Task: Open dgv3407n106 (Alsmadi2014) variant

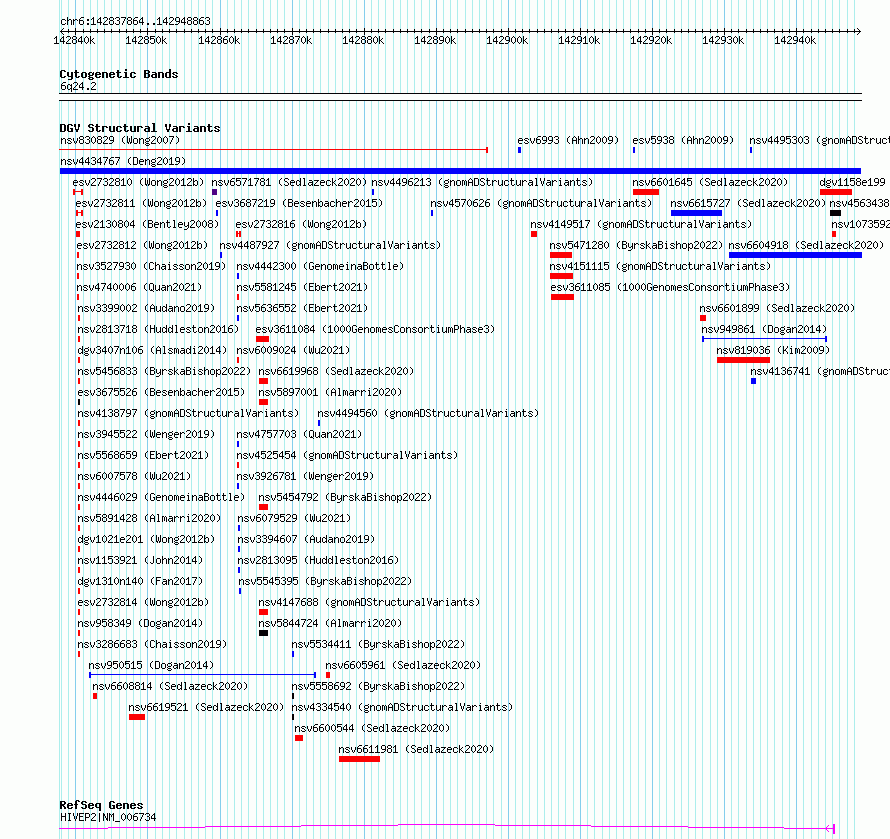Action: (152, 350)
